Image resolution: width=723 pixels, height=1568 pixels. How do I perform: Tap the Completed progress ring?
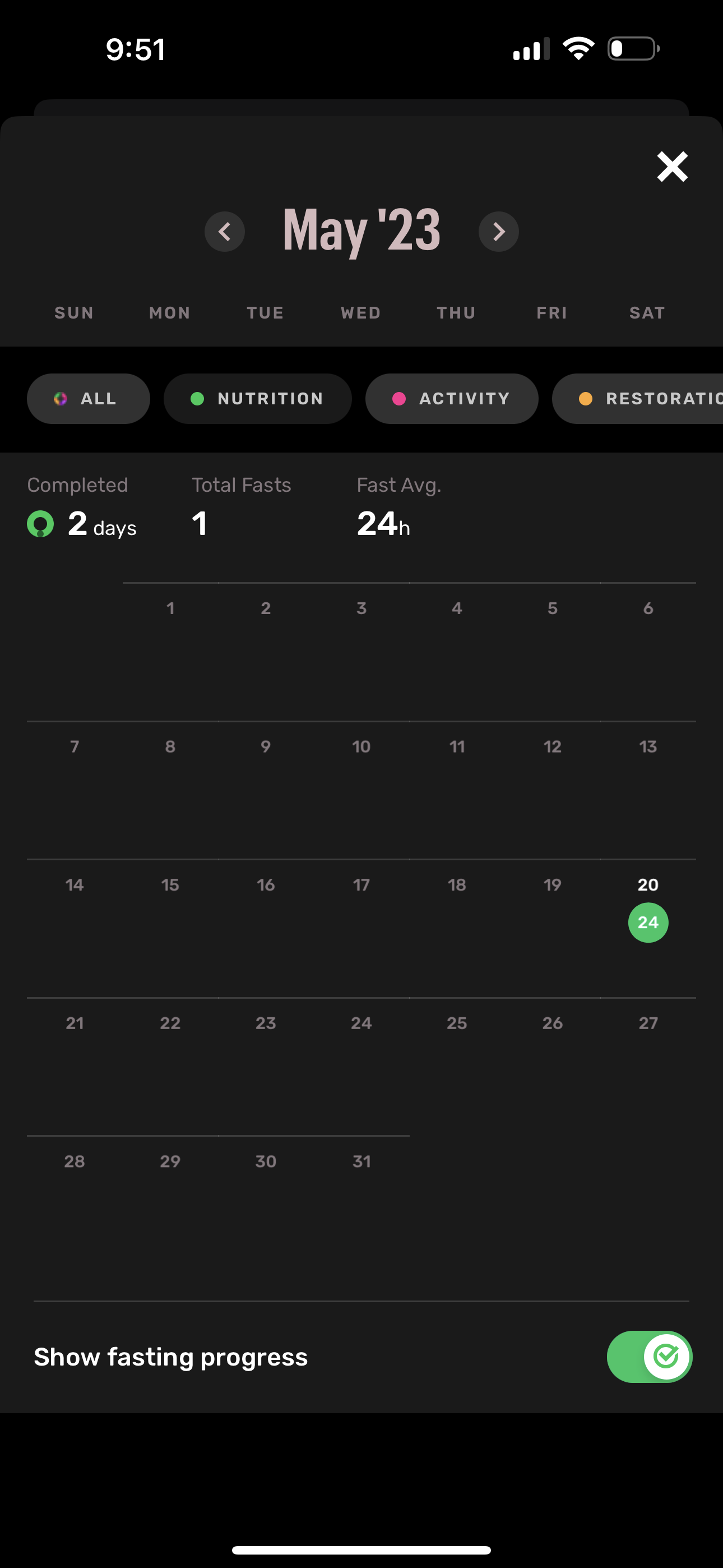(40, 523)
